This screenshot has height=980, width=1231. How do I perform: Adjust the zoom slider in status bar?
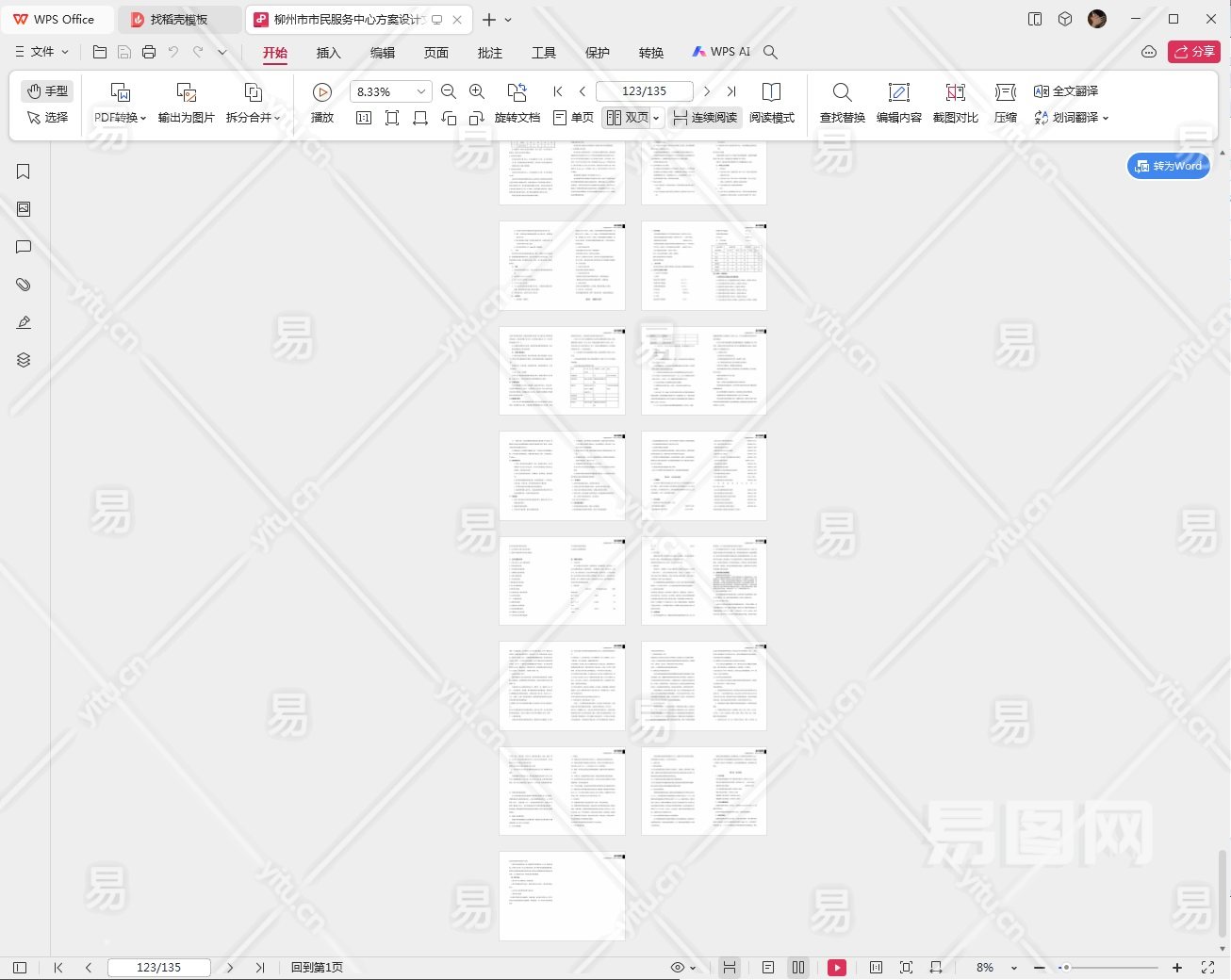pyautogui.click(x=1066, y=968)
